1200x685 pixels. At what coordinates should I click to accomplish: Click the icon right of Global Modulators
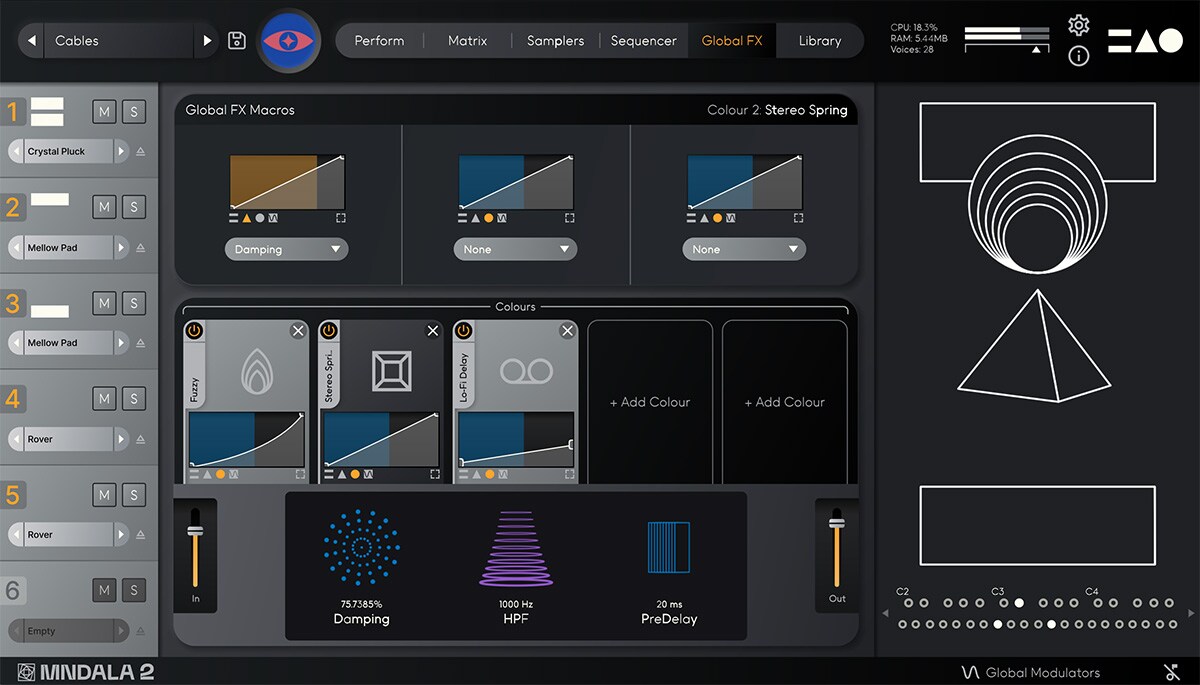tap(1172, 673)
